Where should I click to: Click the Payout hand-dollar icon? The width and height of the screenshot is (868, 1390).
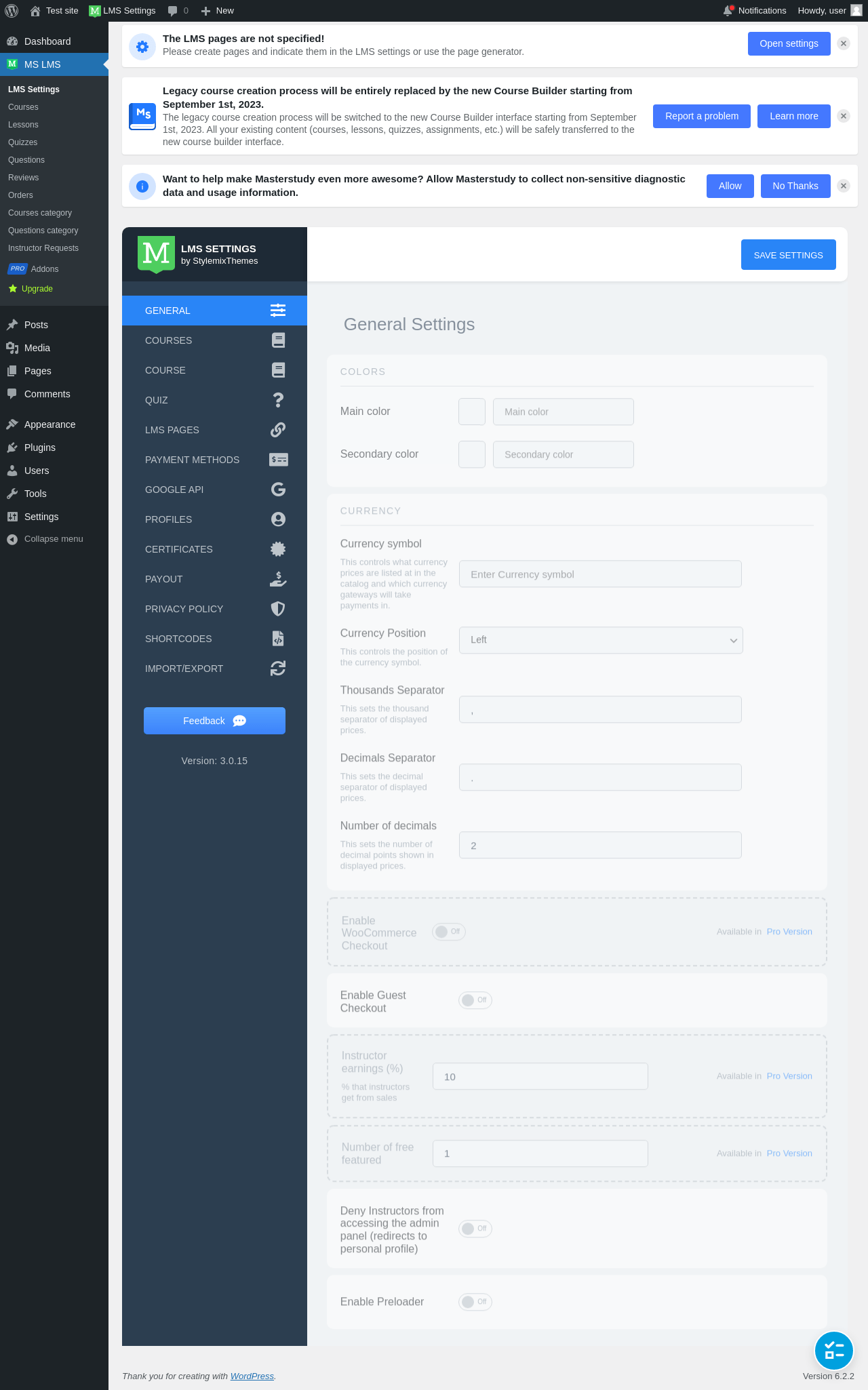tap(278, 579)
